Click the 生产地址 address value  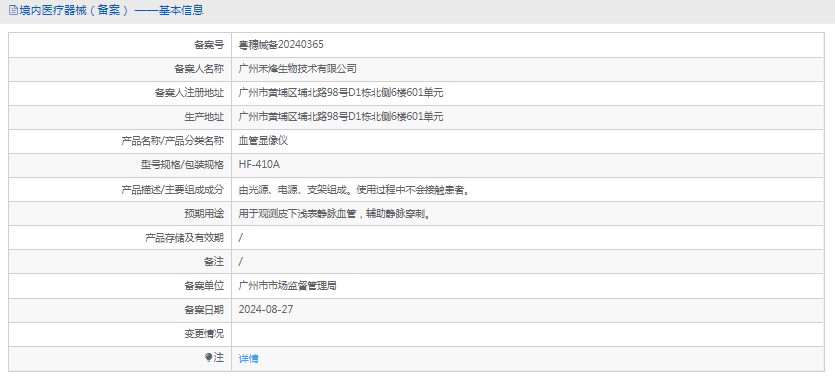click(x=341, y=117)
